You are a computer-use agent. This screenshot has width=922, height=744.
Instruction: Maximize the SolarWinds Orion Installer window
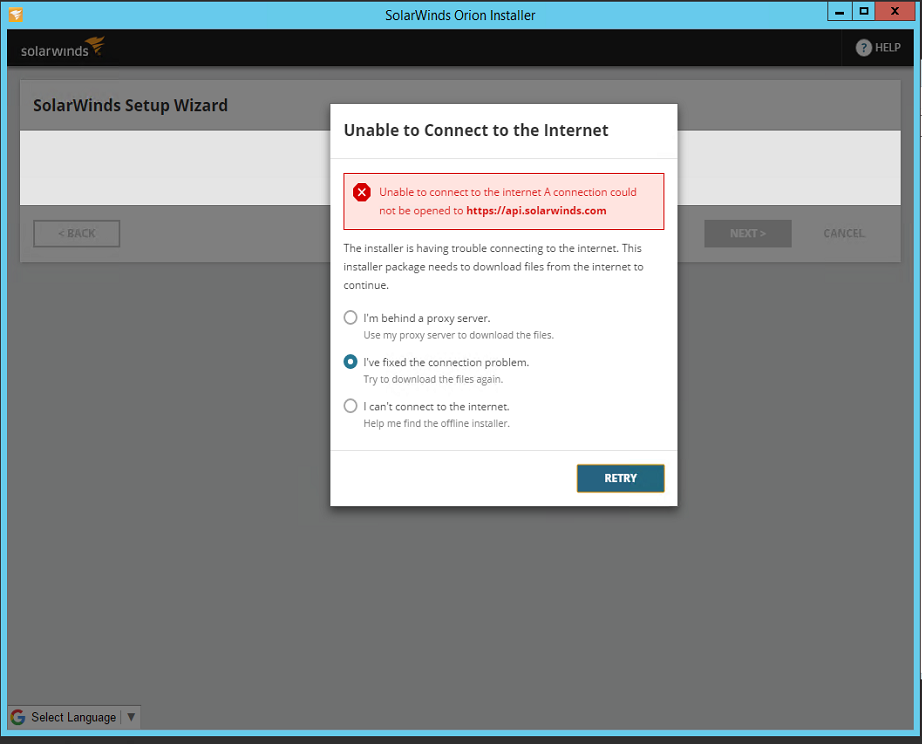(863, 12)
